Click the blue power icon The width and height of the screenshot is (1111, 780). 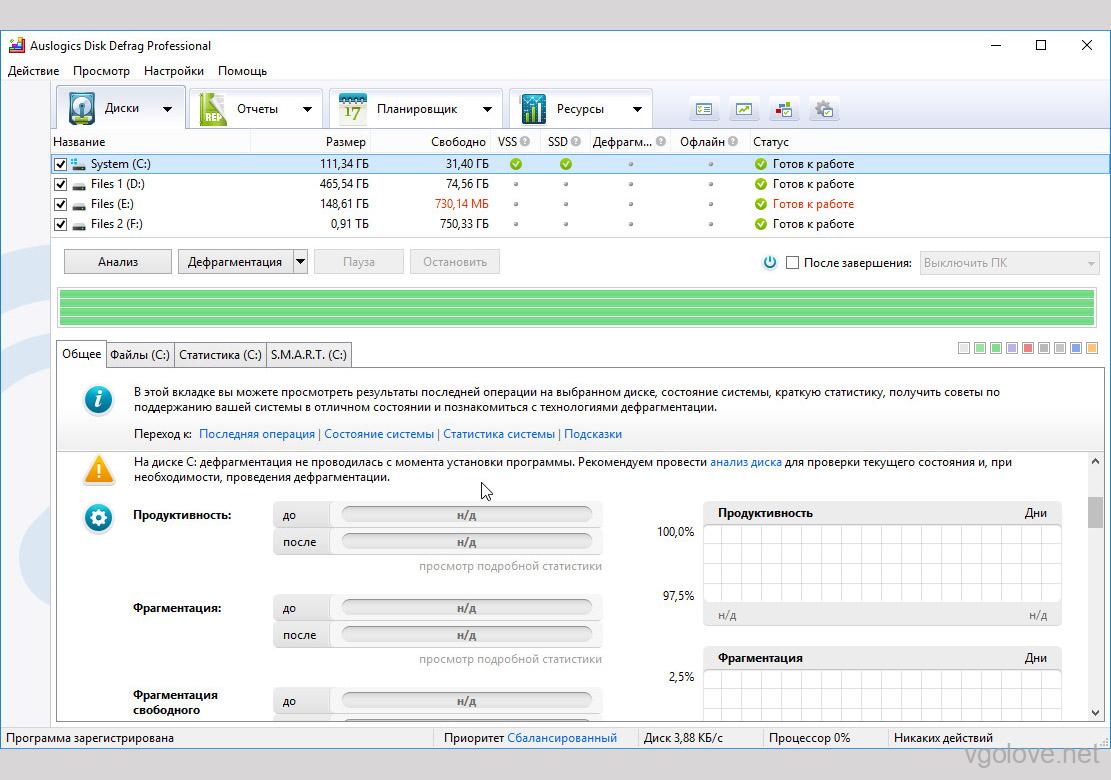click(769, 263)
